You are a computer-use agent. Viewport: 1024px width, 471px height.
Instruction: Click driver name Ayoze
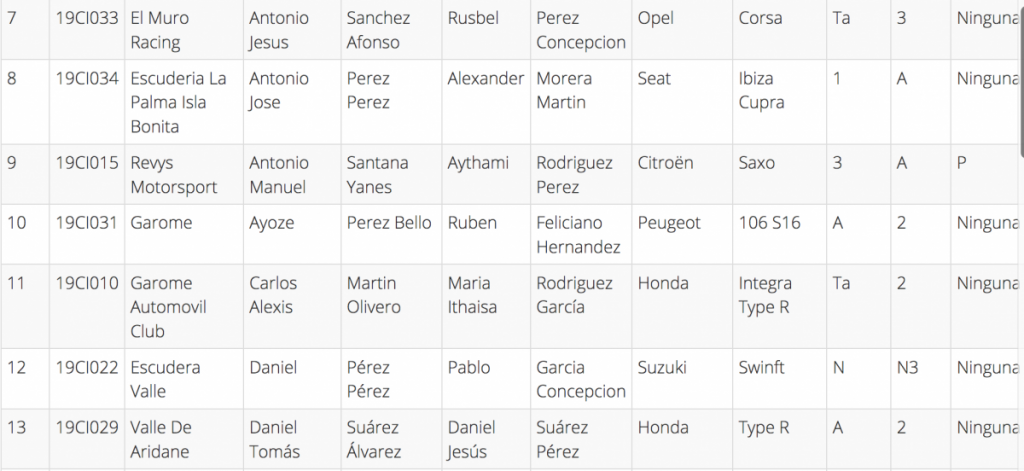272,223
